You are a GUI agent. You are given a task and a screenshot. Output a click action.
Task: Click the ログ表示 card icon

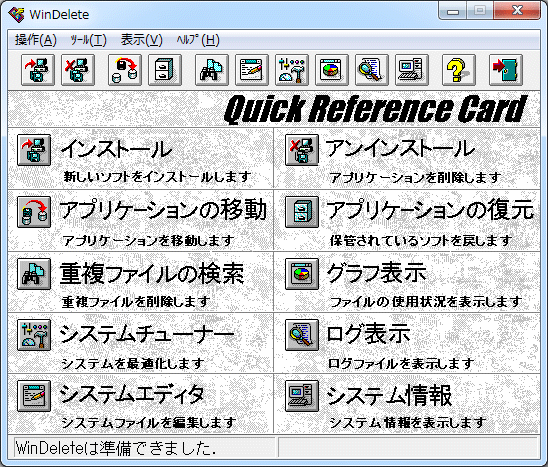point(302,335)
